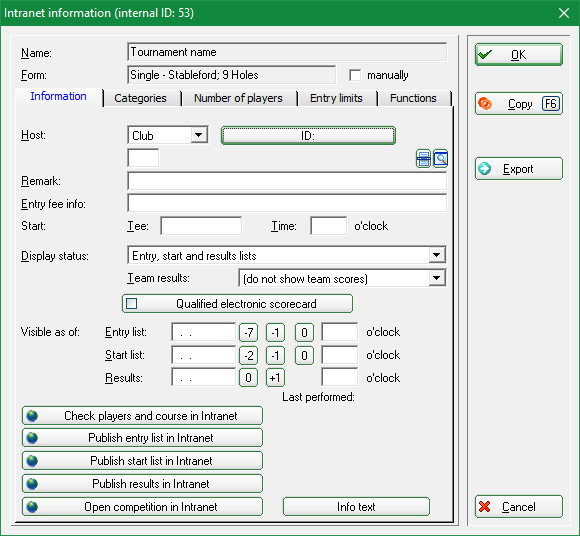Switch to the Categories tab

141,98
